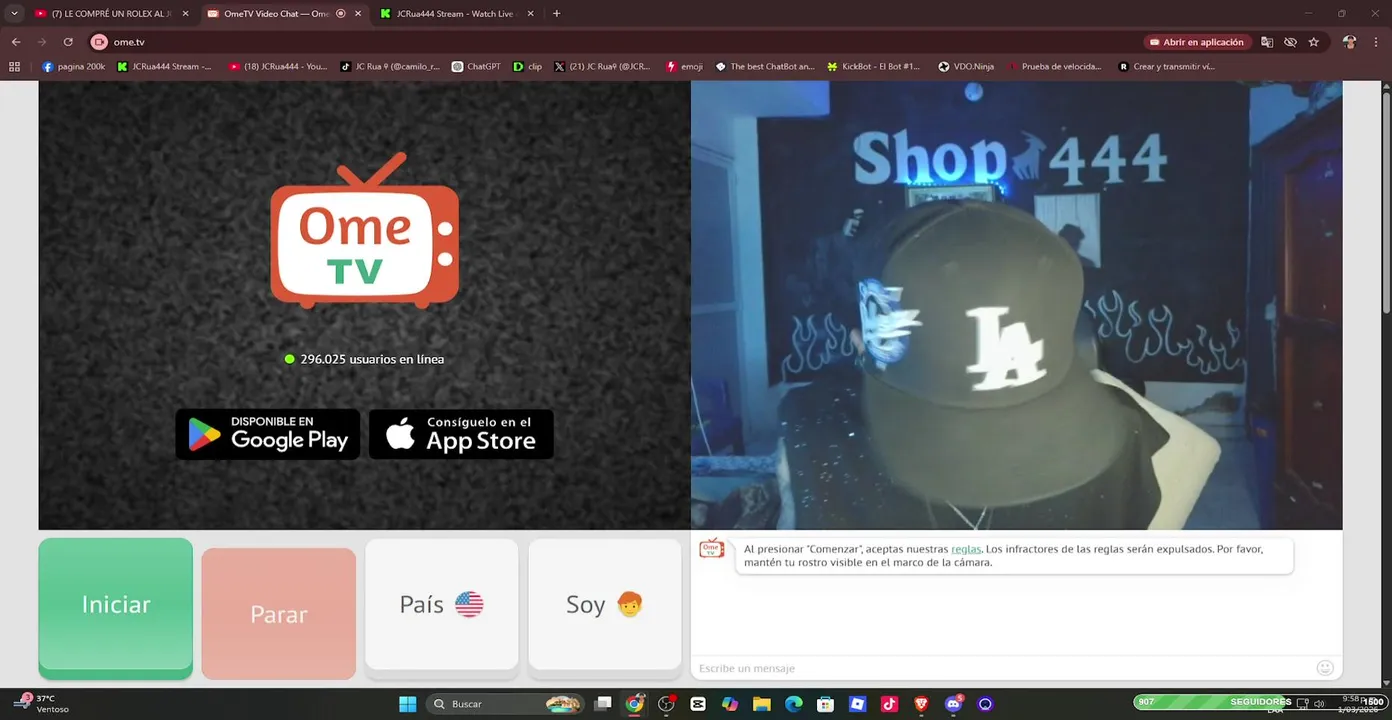Open Copilot from the taskbar
Viewport: 1392px width, 720px height.
coord(730,704)
